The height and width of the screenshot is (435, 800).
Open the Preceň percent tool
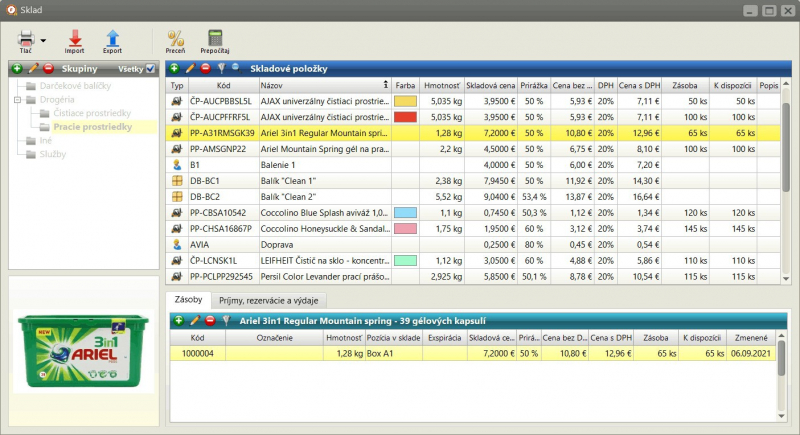click(175, 41)
